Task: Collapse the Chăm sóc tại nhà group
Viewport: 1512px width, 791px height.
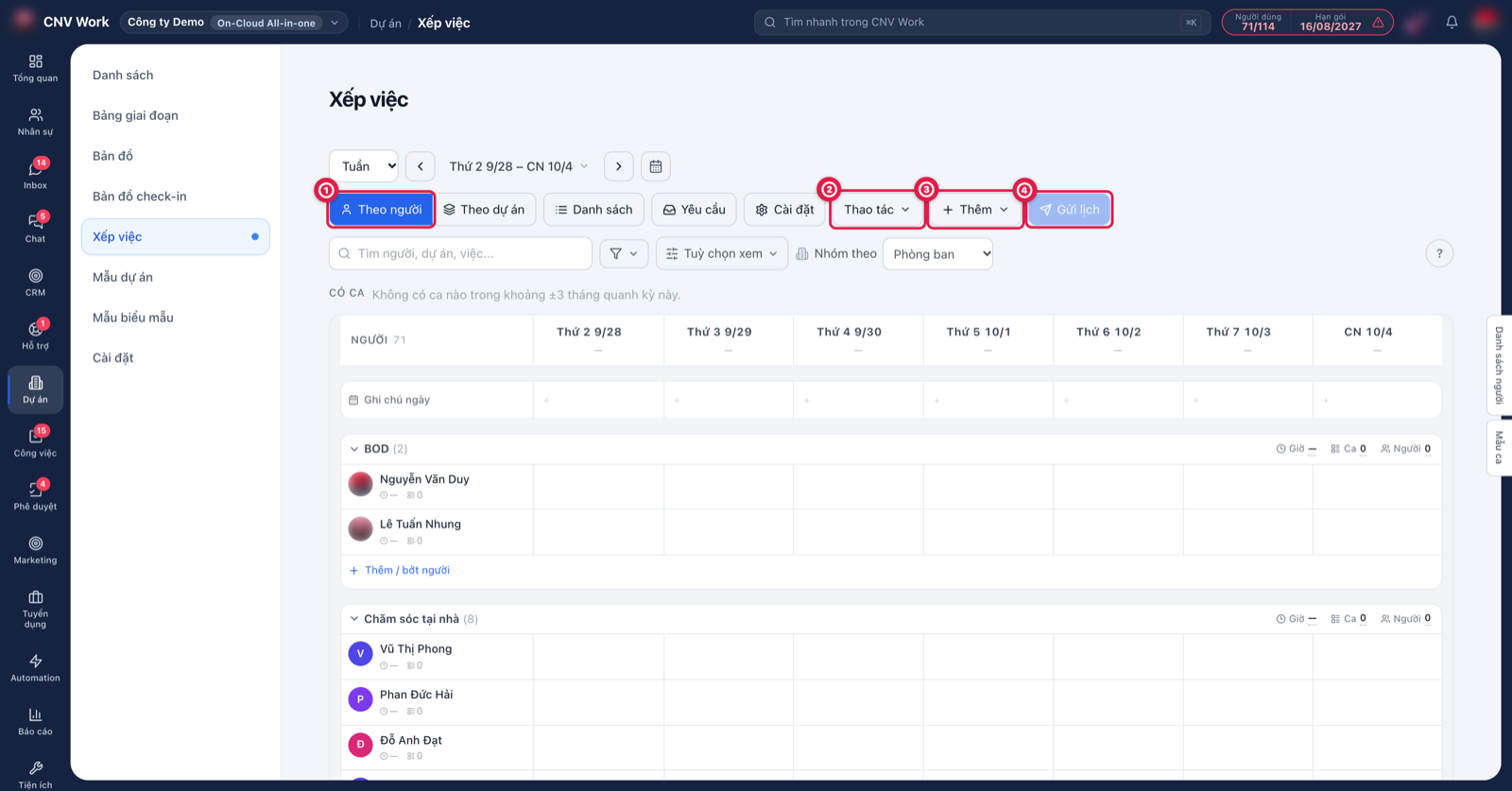Action: (x=354, y=619)
